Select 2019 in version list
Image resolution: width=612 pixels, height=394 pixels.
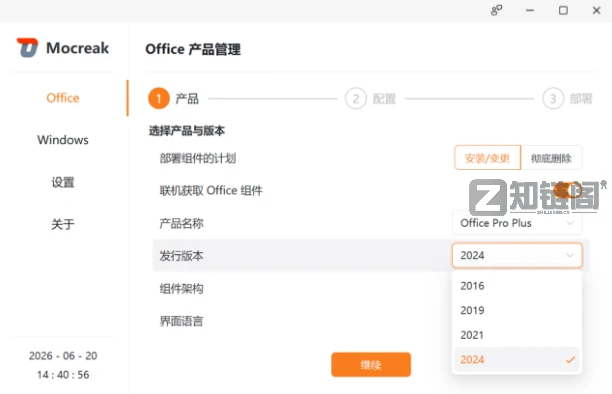(x=517, y=310)
